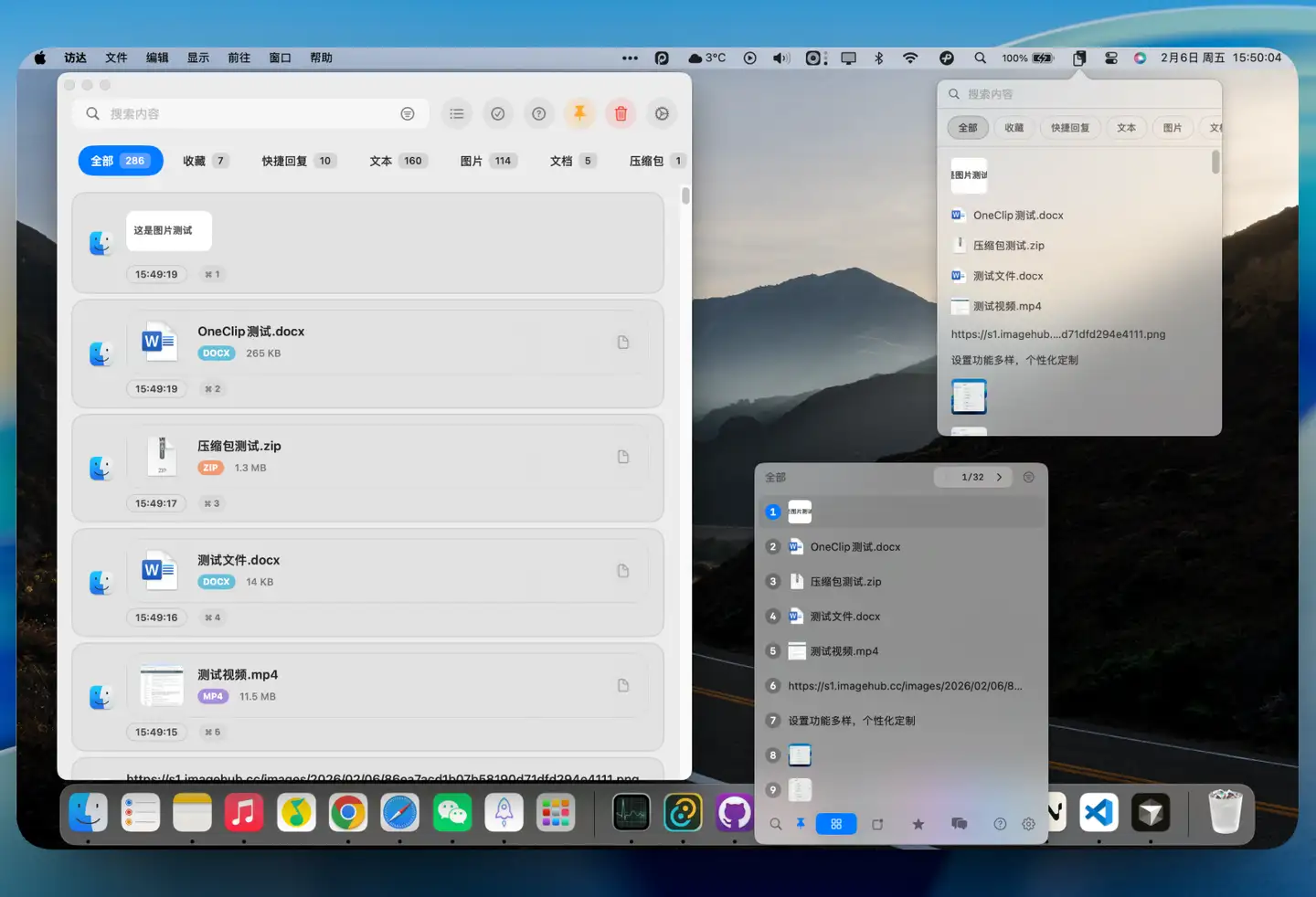Open filter dropdown inside main search field

[x=408, y=113]
